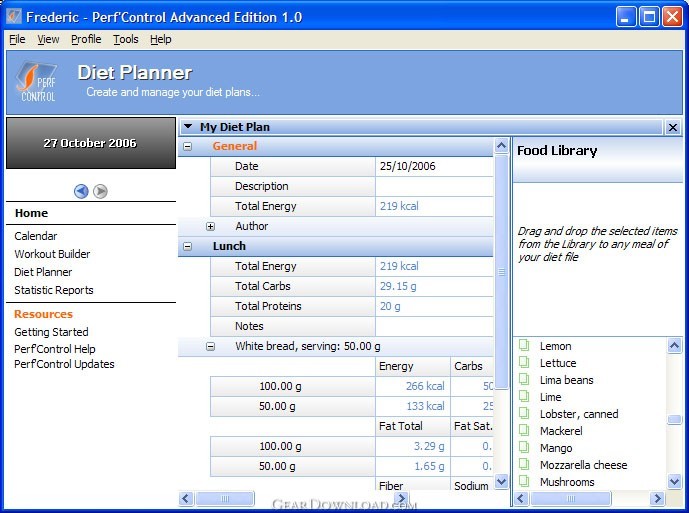This screenshot has height=513, width=689.
Task: Open the Profile menu
Action: click(86, 40)
